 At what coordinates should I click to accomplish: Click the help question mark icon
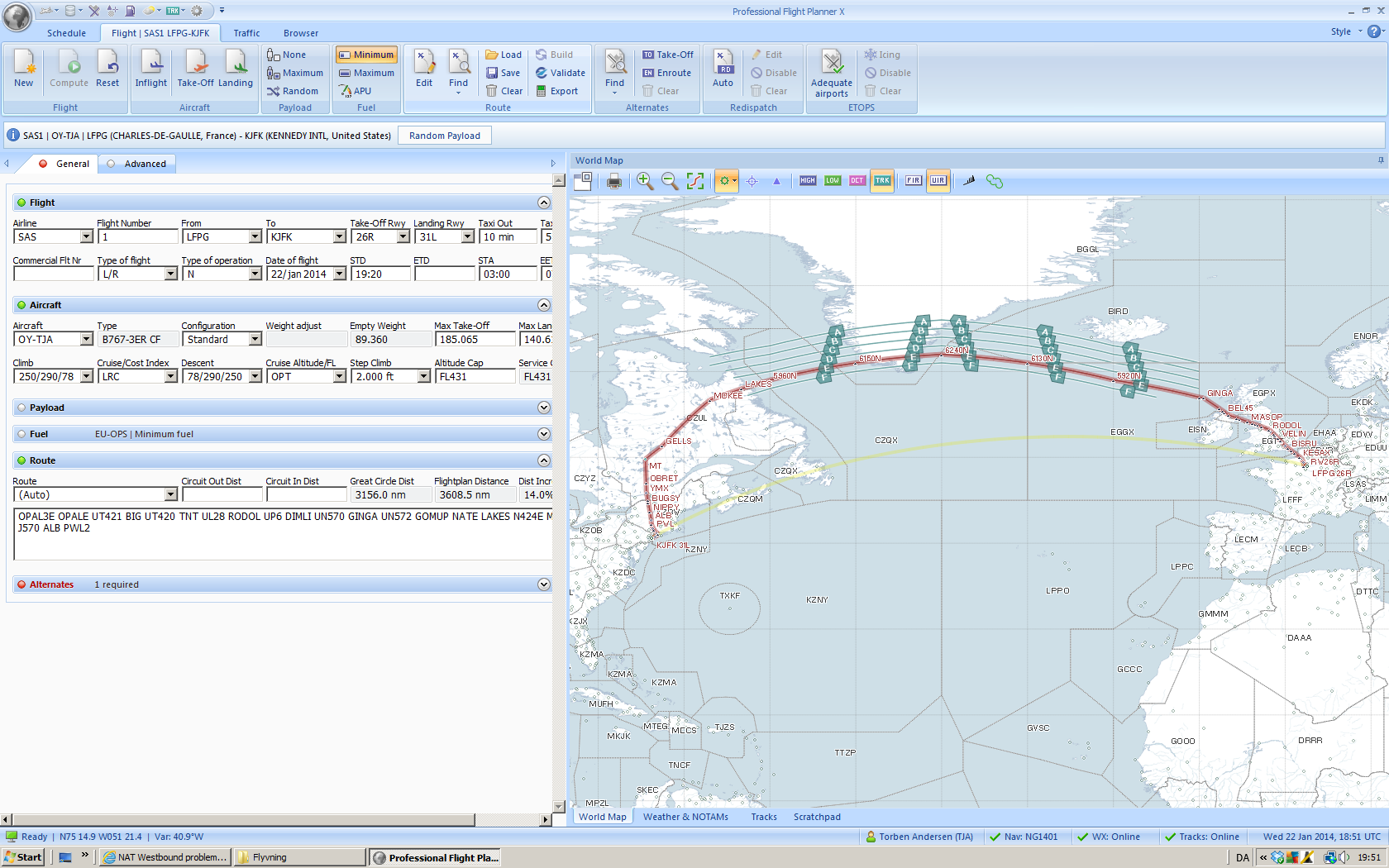1373,31
